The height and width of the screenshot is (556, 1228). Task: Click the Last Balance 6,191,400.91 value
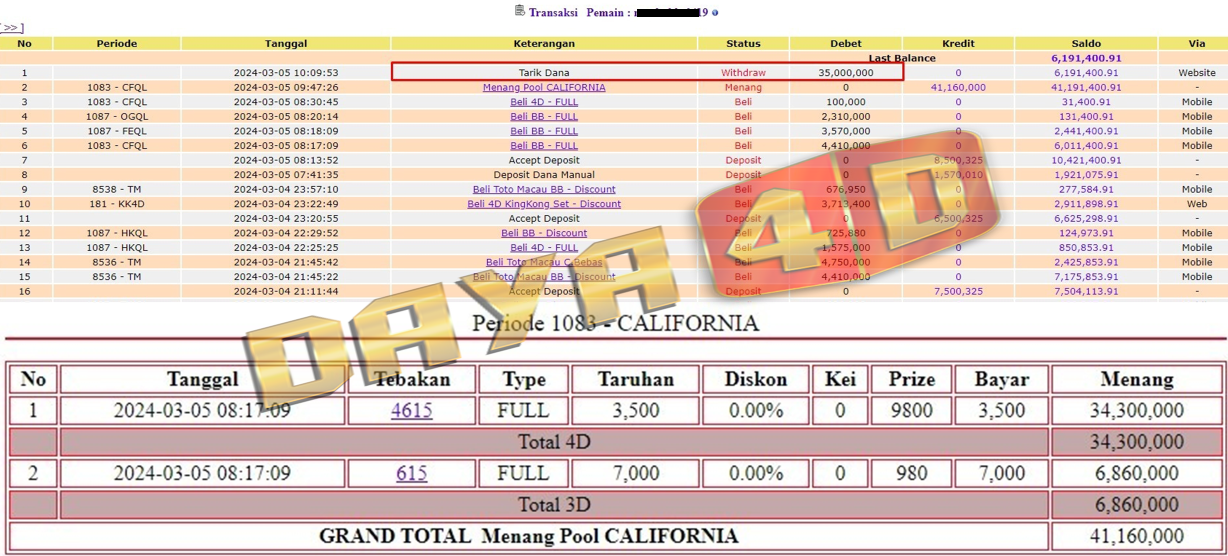[x=1085, y=58]
